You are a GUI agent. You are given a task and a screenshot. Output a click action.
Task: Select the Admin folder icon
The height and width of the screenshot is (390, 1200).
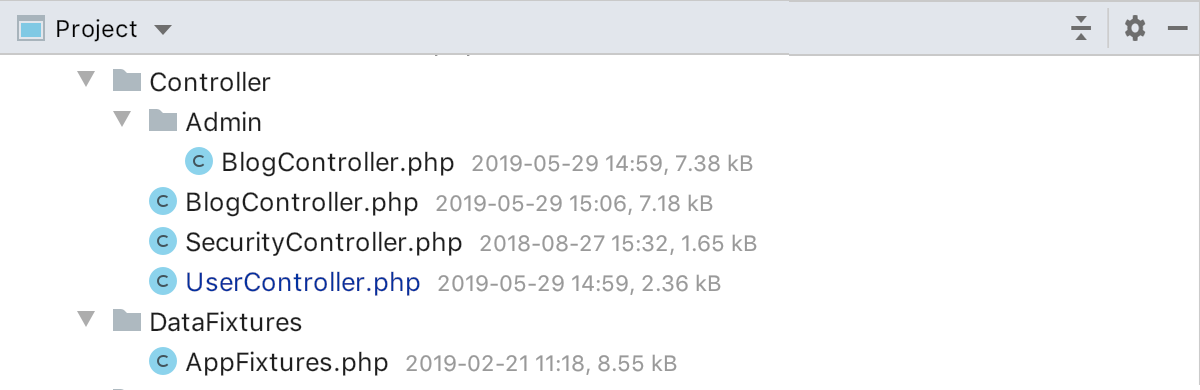[162, 121]
